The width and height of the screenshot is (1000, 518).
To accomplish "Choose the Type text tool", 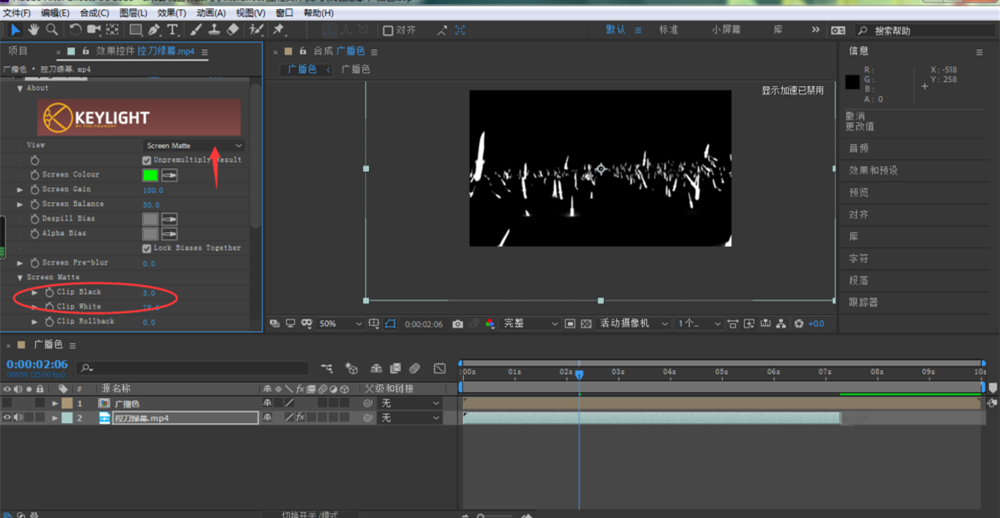I will [x=173, y=30].
